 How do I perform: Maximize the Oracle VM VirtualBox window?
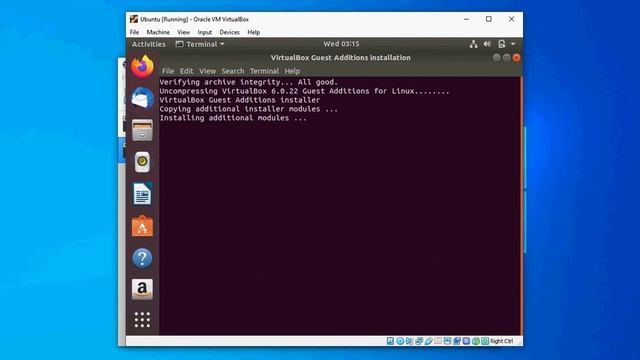[x=489, y=19]
